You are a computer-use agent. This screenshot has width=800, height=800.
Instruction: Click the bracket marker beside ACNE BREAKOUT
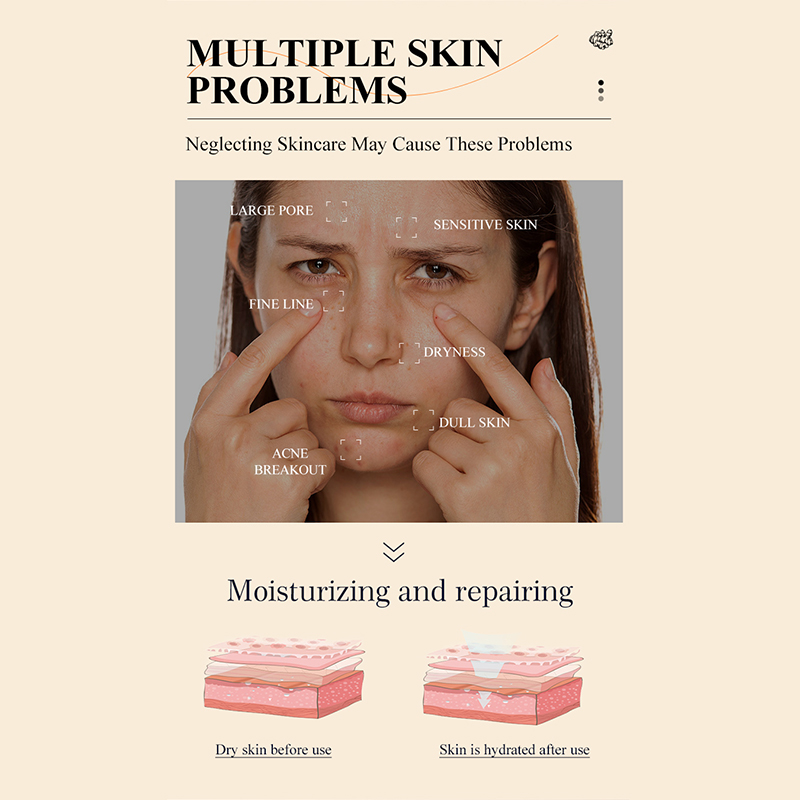(351, 449)
